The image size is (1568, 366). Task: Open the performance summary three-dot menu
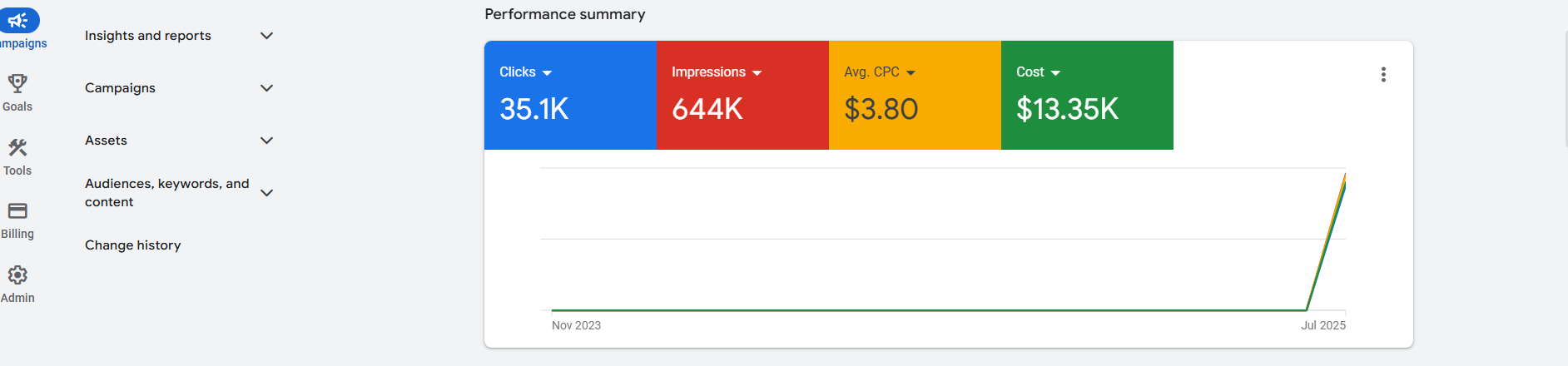click(x=1383, y=75)
